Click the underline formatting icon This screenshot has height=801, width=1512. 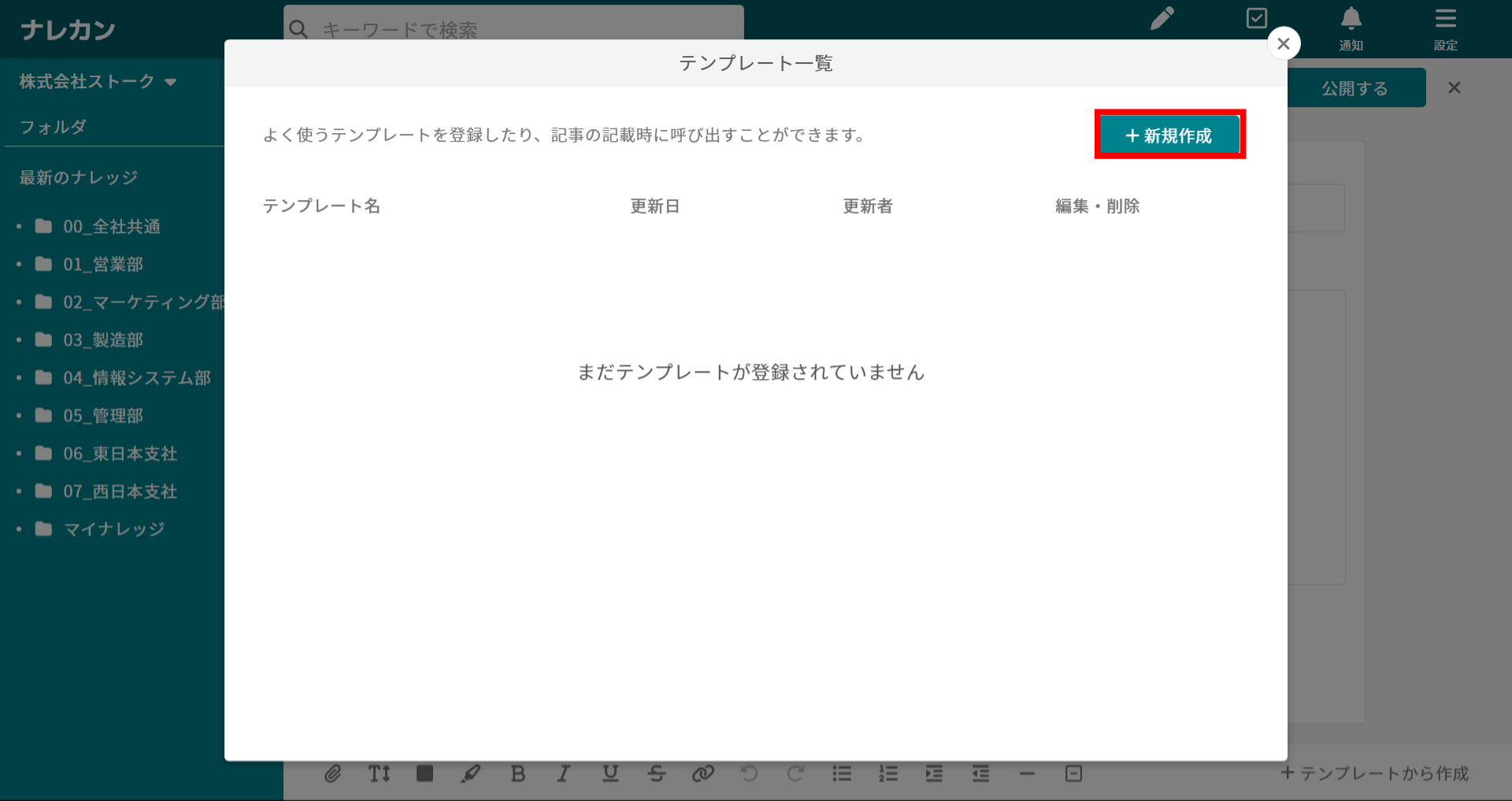click(610, 773)
